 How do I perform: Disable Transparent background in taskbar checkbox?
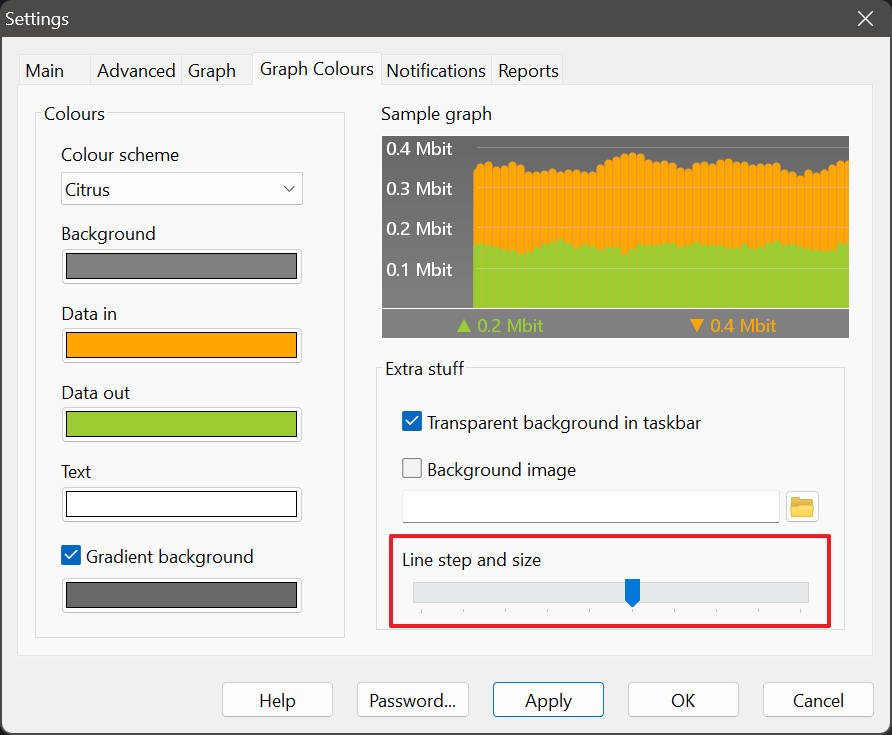point(412,422)
